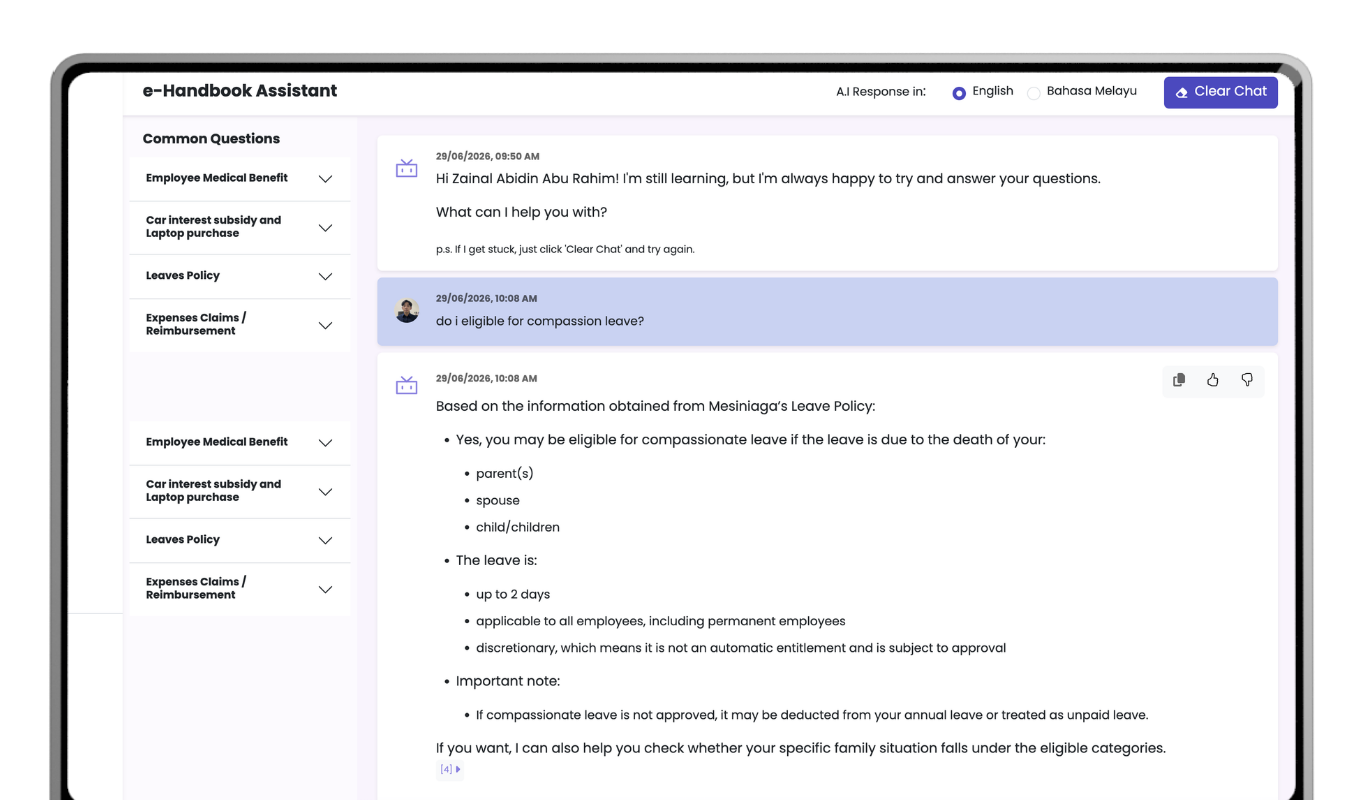Click the 09:50 AM timestamp
This screenshot has width=1350, height=800.
click(x=488, y=157)
